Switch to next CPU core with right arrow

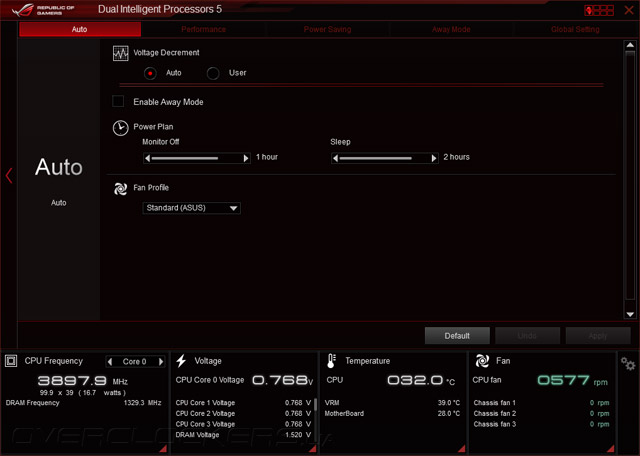point(161,362)
